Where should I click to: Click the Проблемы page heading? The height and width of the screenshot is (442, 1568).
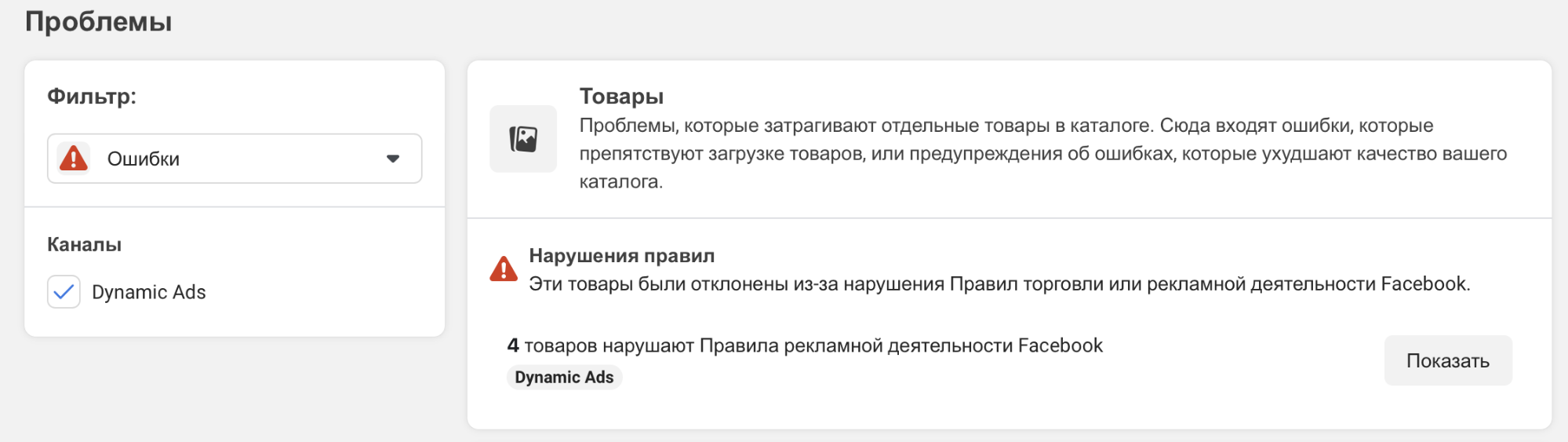coord(99,21)
